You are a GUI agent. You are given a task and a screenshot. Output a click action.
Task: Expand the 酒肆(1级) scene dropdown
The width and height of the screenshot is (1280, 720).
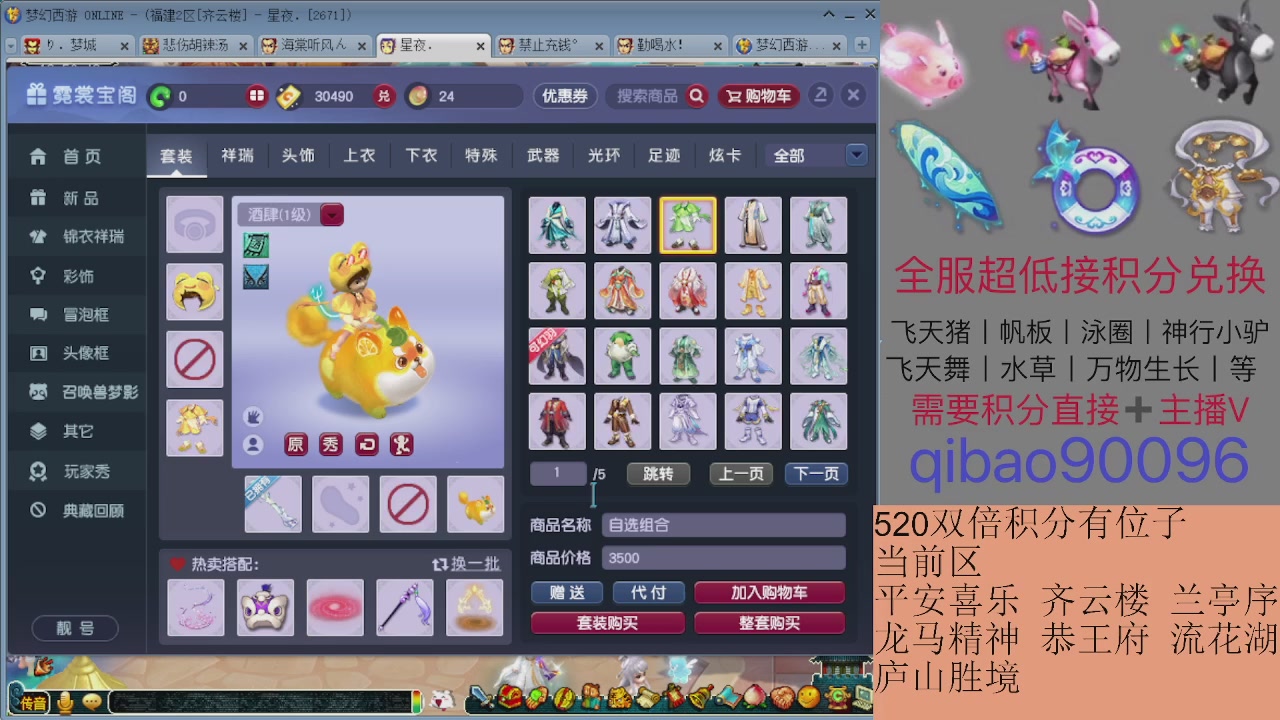[x=332, y=214]
